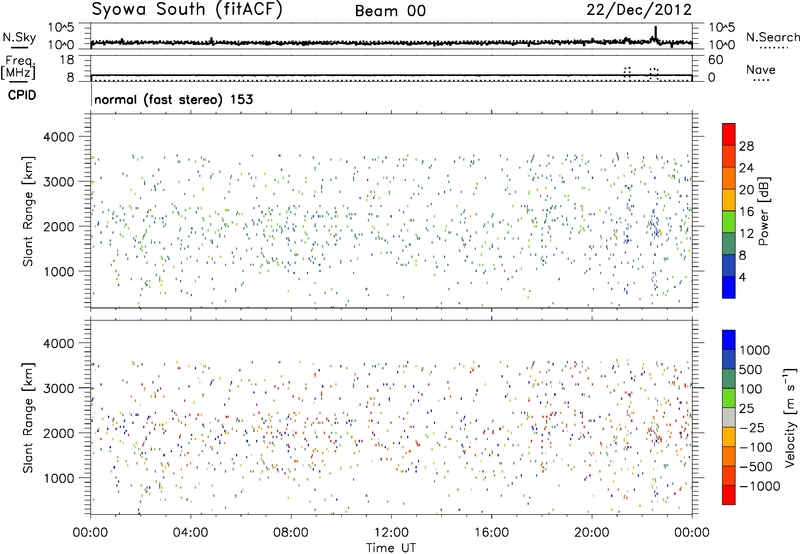Click the Slant Range label of the velocity panel
The image size is (800, 554).
point(28,417)
